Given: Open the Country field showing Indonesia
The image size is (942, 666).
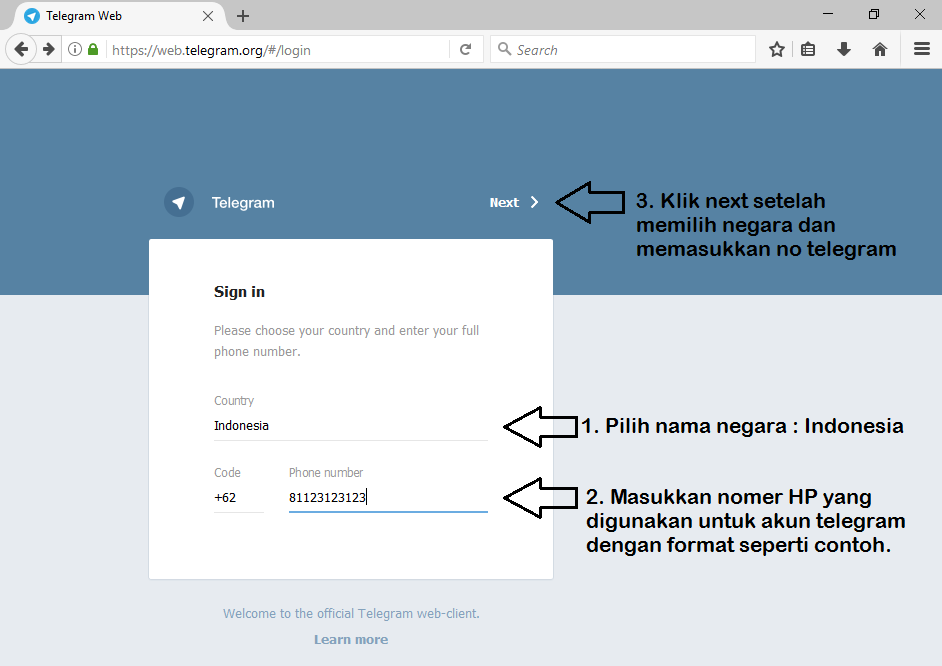Looking at the screenshot, I should [351, 426].
